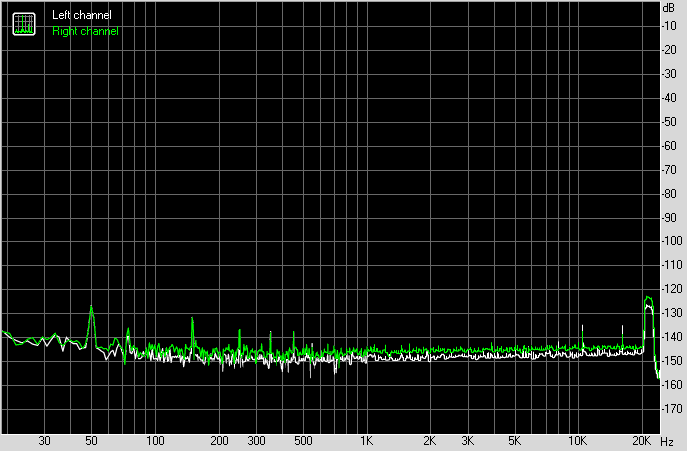Click the "-60" dB axis value
The width and height of the screenshot is (687, 451).
point(669,146)
